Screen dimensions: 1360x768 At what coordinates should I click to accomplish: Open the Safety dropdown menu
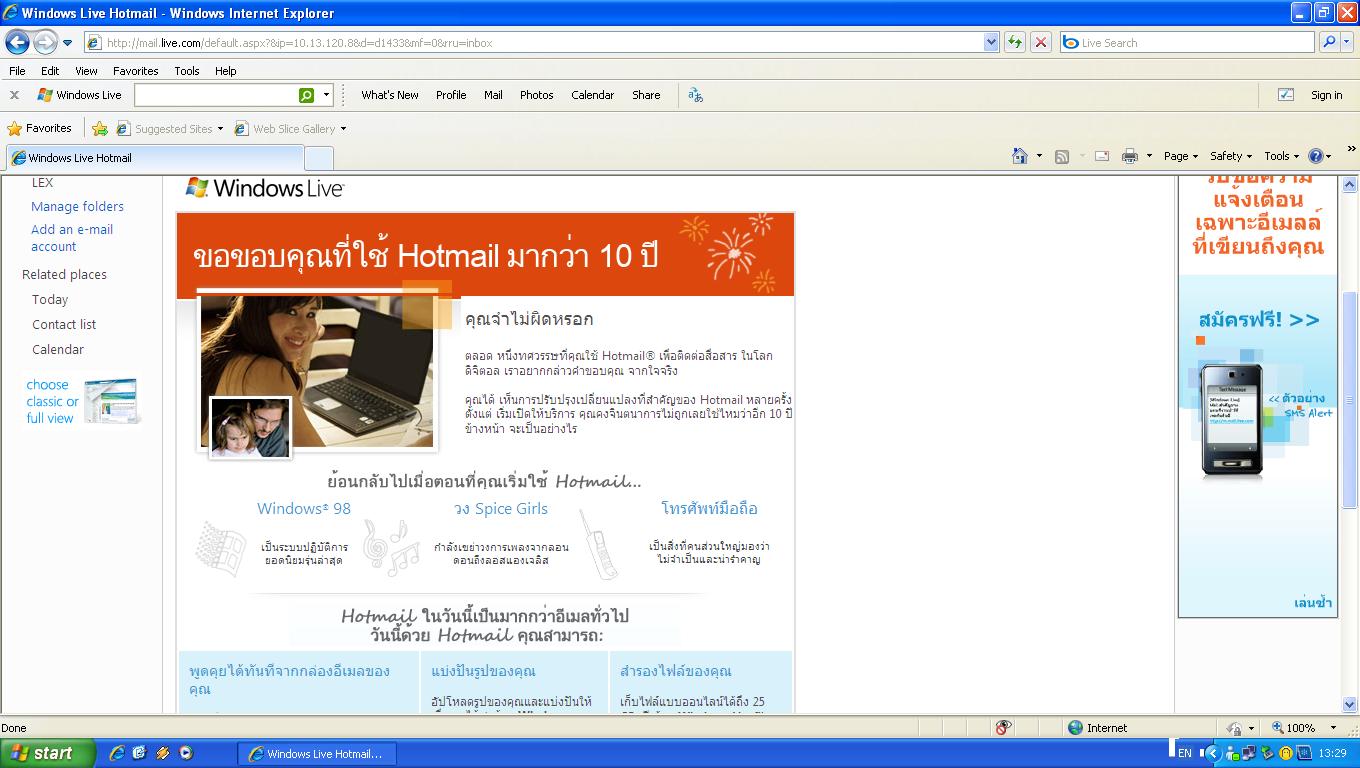[1231, 156]
